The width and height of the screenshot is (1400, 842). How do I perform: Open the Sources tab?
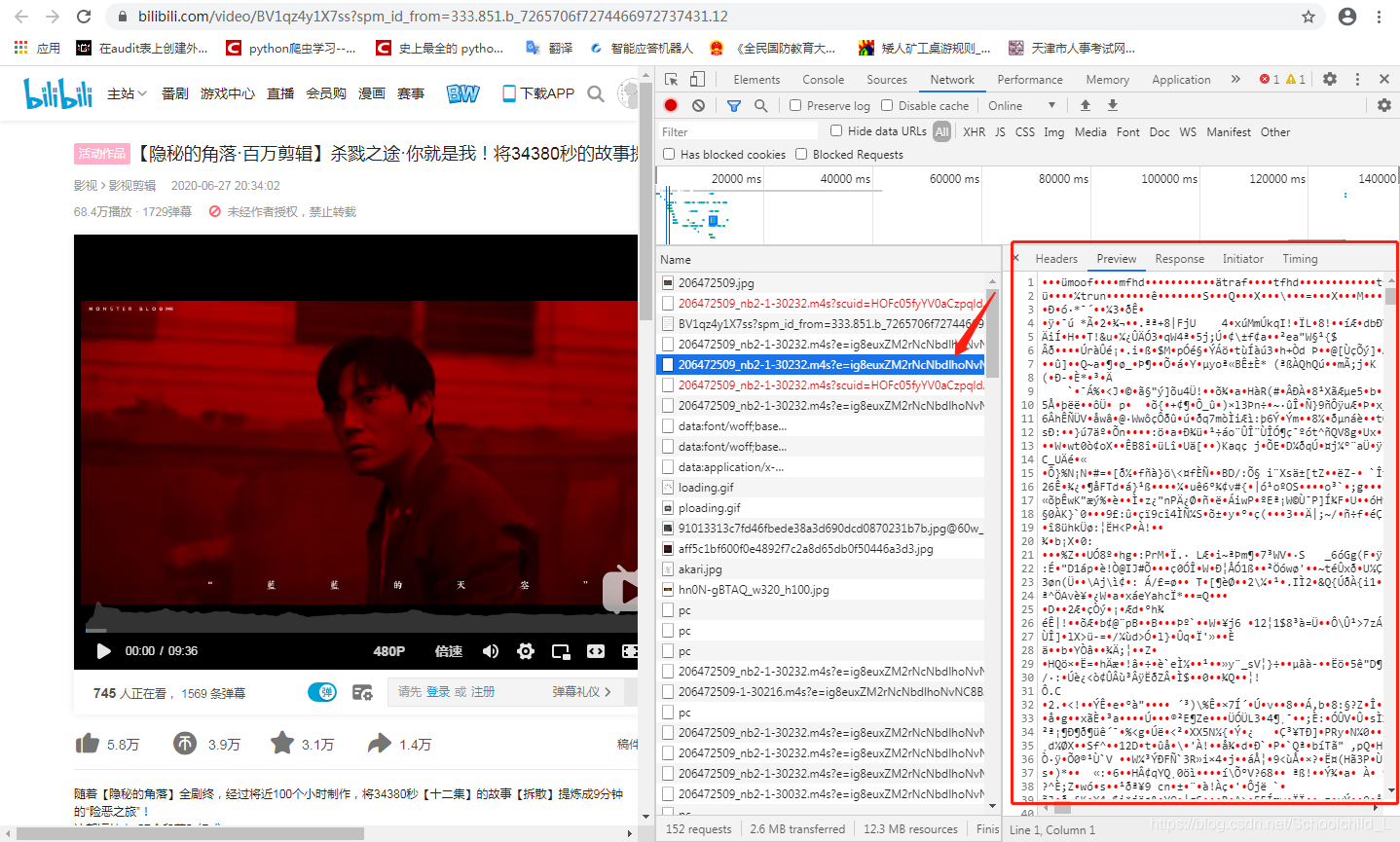coord(886,80)
